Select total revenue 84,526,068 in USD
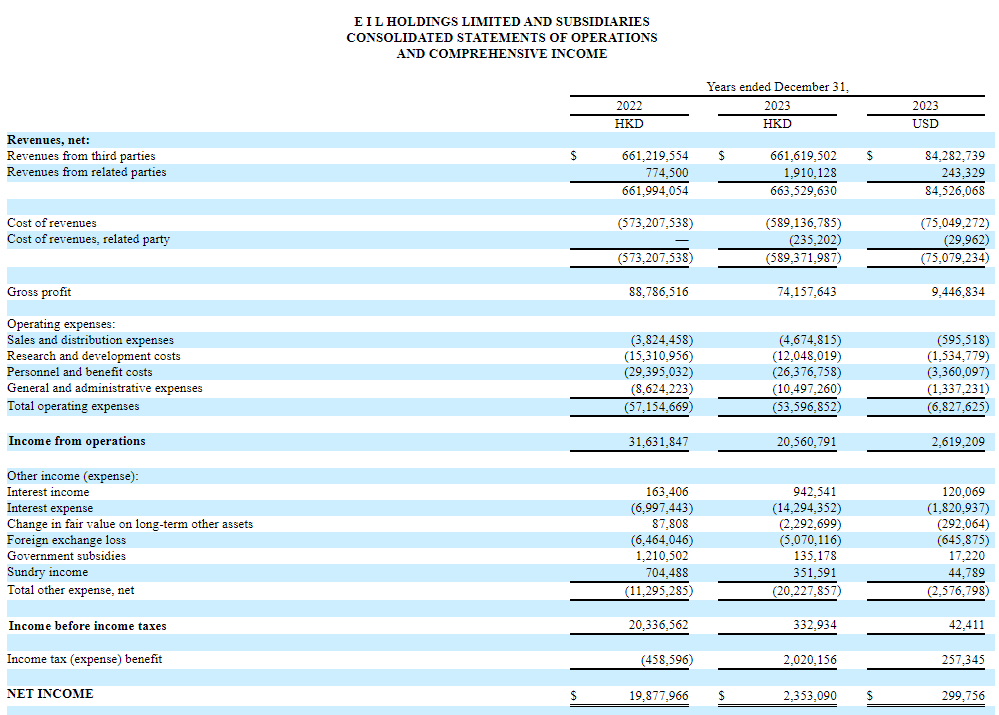Viewport: 999px width, 715px height. coord(954,191)
